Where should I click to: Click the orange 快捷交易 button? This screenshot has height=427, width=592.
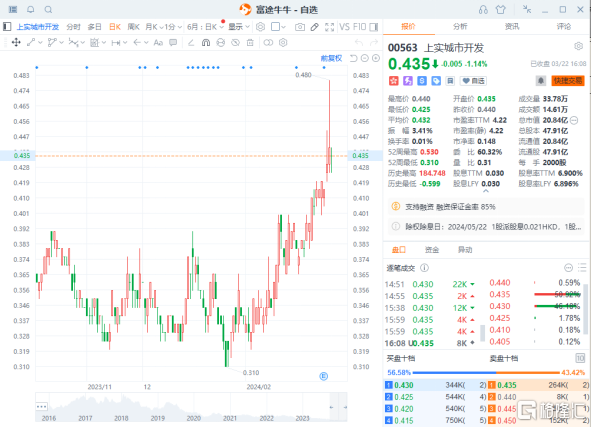point(568,80)
